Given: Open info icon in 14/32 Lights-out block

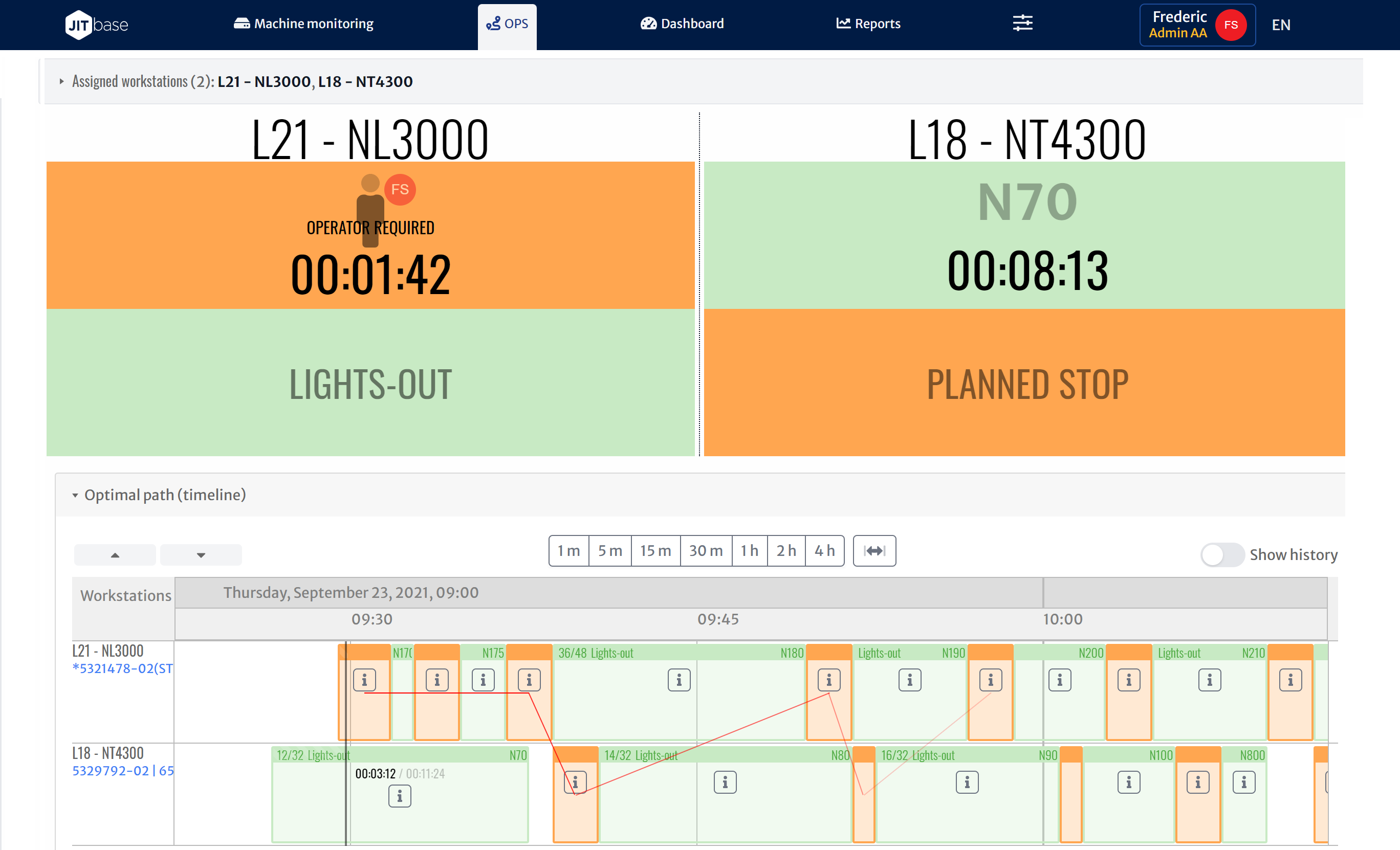Looking at the screenshot, I should coord(725,782).
